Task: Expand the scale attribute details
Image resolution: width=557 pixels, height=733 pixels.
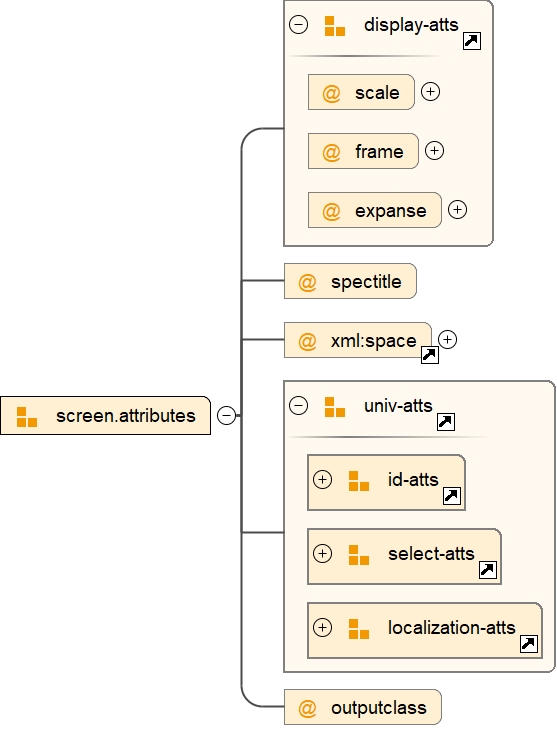Action: tap(430, 92)
